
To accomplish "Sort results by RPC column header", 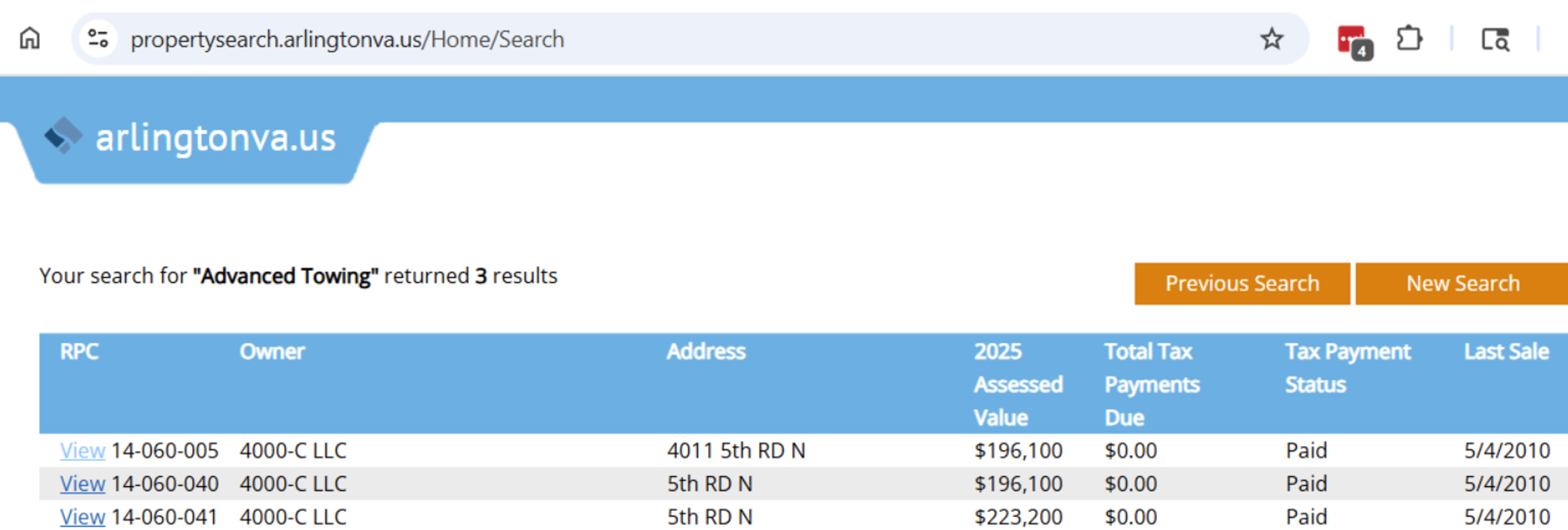I will [x=79, y=351].
